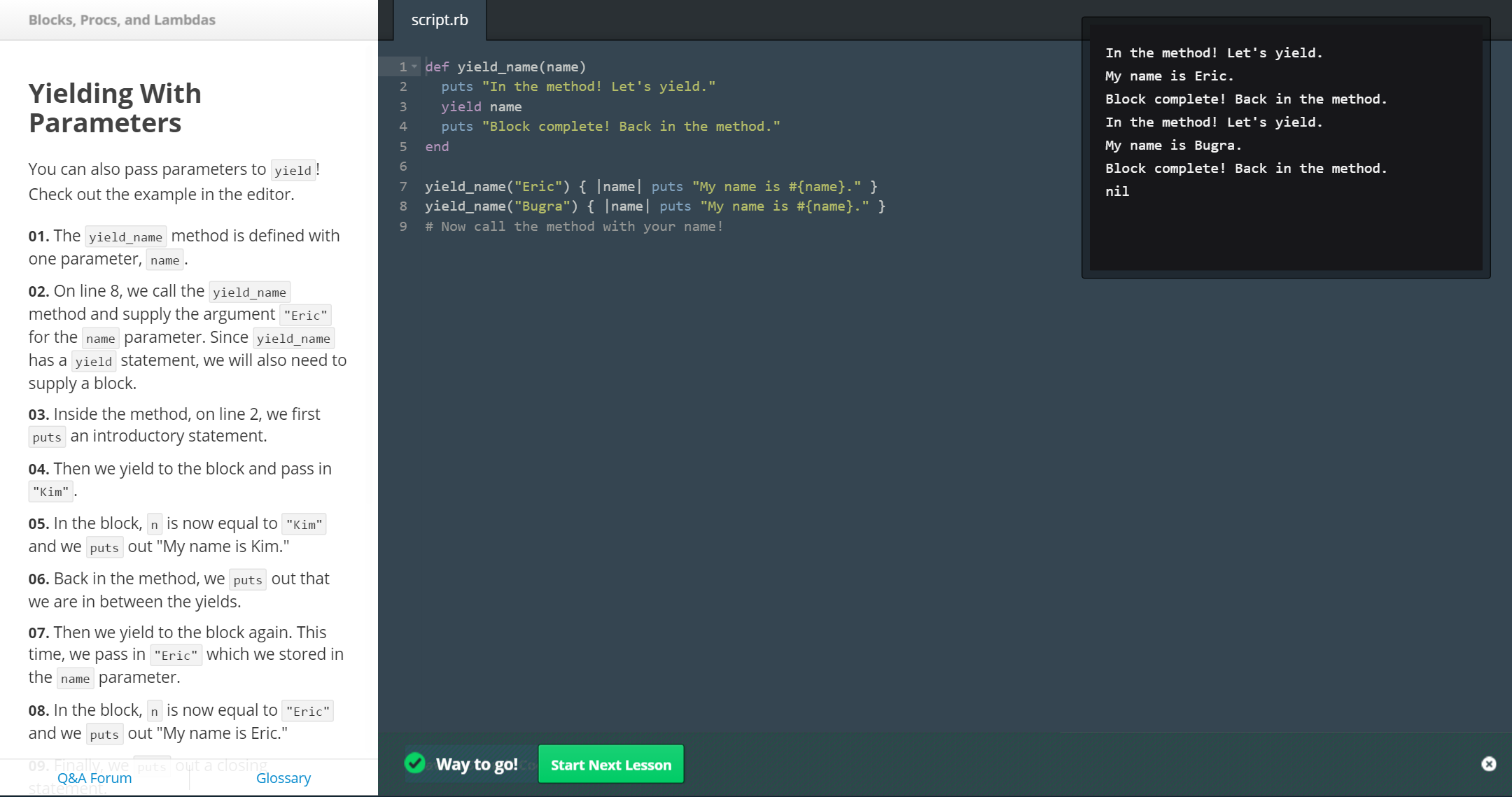Image resolution: width=1512 pixels, height=797 pixels.
Task: Click the Start Next Lesson button
Action: coord(610,764)
